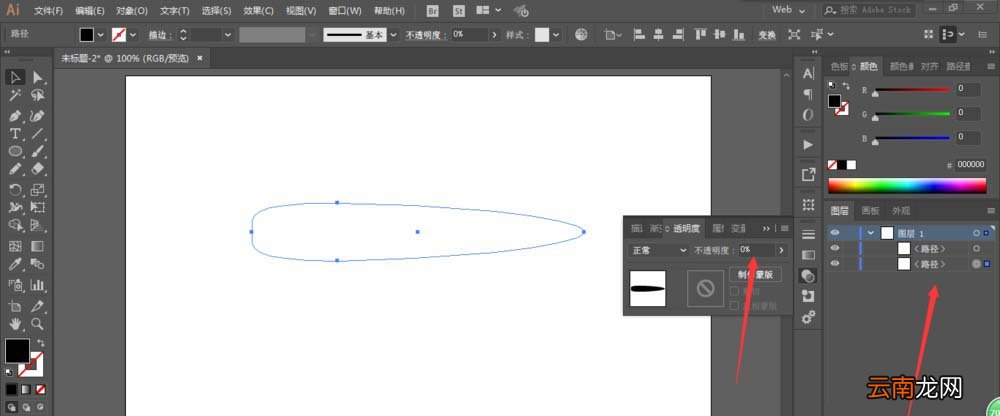Select the Paintbrush tool
The image size is (1000, 416).
click(38, 151)
